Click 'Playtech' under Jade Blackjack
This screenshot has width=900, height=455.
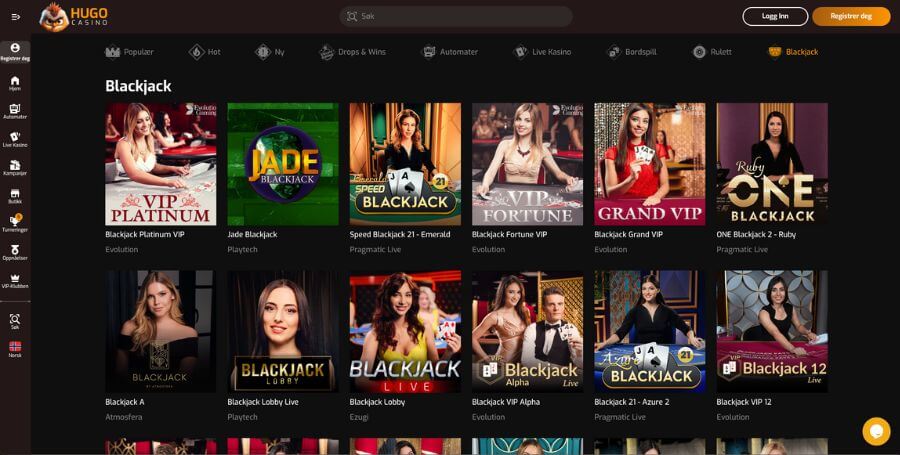tap(242, 250)
